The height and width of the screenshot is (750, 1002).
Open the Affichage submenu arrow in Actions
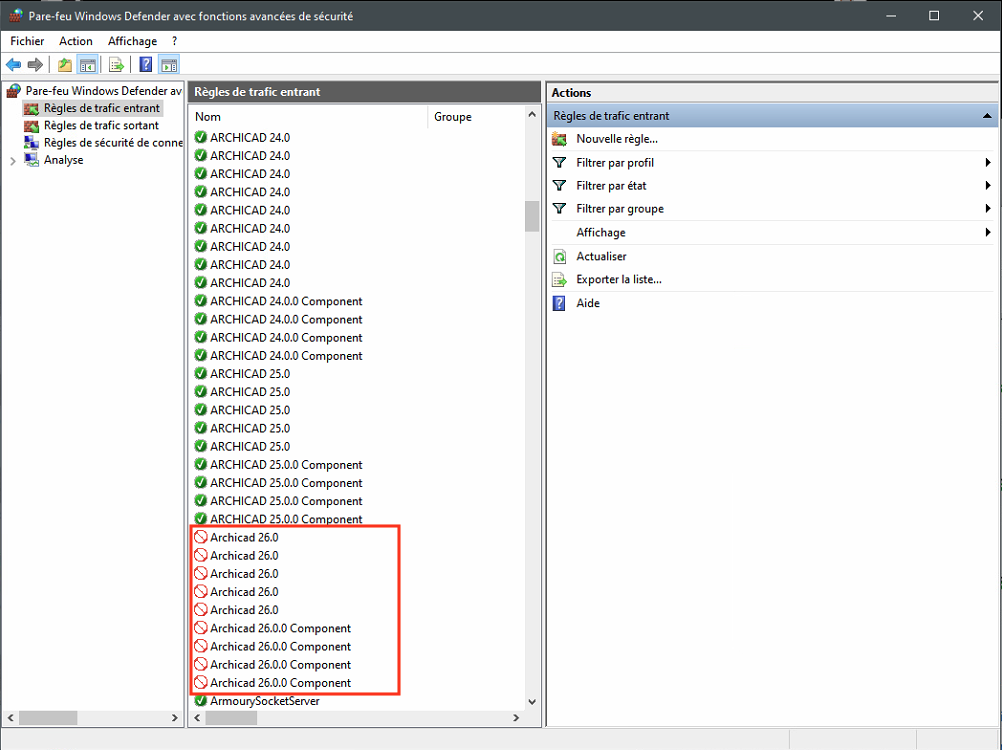coord(988,233)
